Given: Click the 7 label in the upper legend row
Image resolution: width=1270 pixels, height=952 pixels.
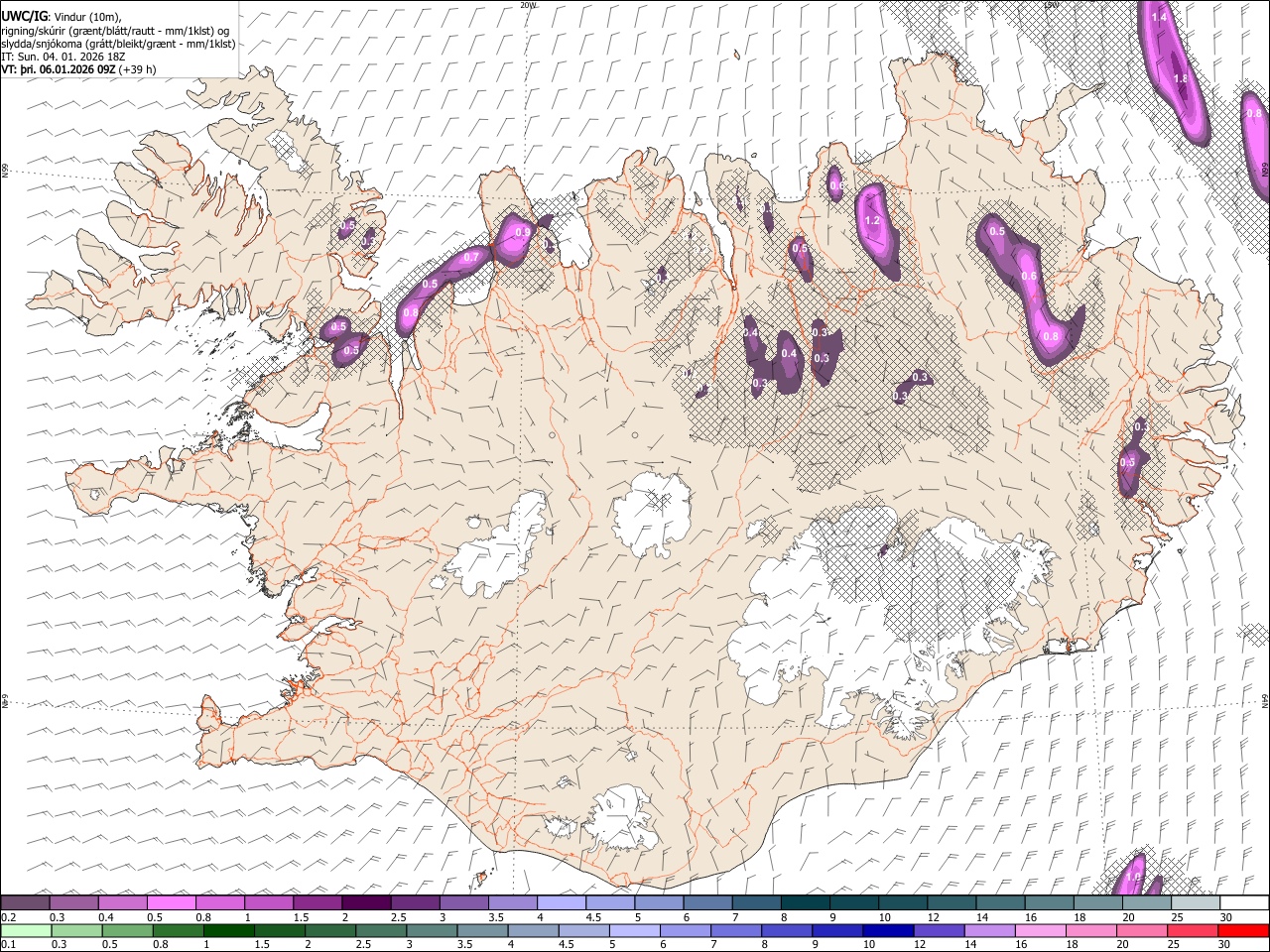Looking at the screenshot, I should [x=737, y=917].
